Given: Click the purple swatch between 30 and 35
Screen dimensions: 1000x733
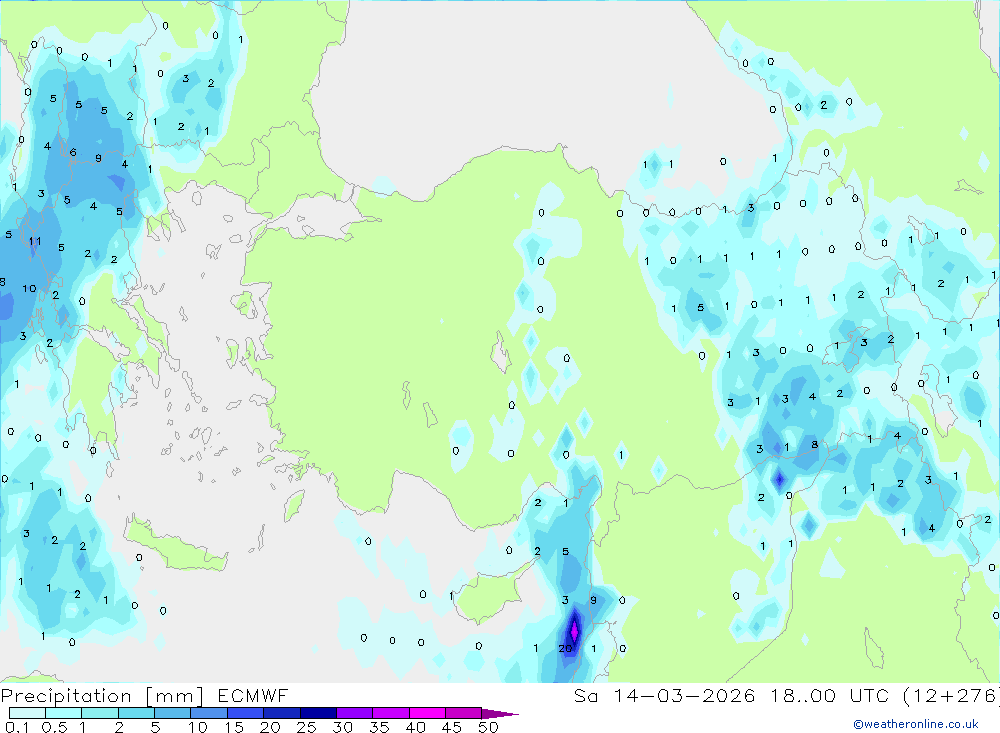Looking at the screenshot, I should [x=355, y=713].
